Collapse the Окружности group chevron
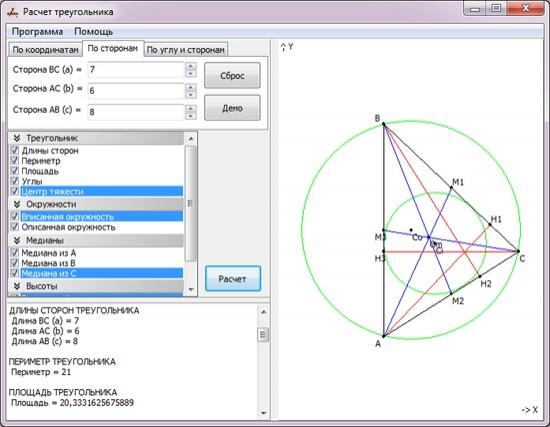The image size is (550, 427). click(x=16, y=204)
